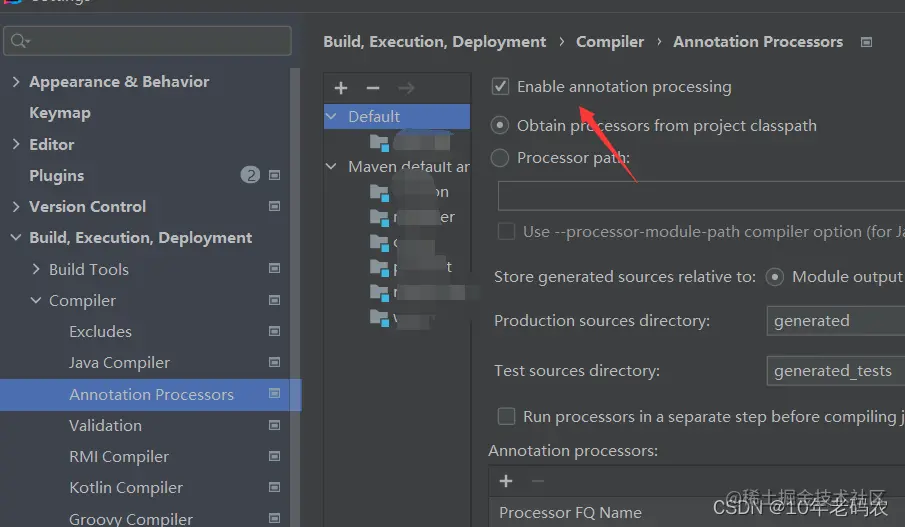Open the Keymap settings

tap(60, 113)
